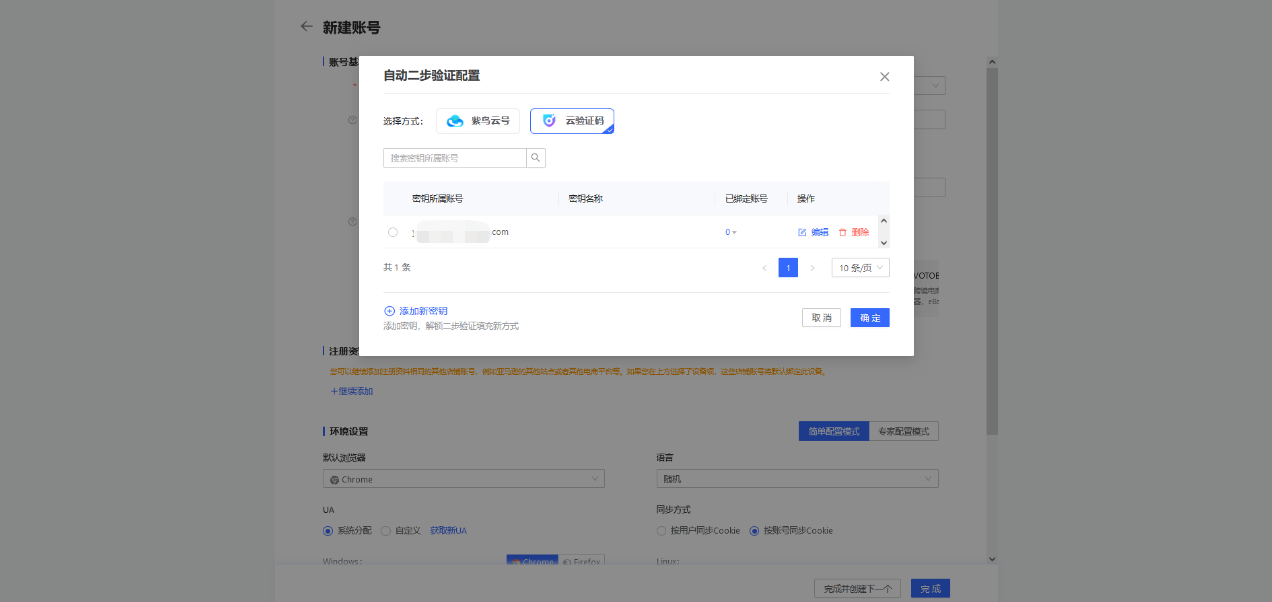Viewport: 1272px width, 602px height.
Task: Click the 确定 confirm button
Action: point(869,317)
